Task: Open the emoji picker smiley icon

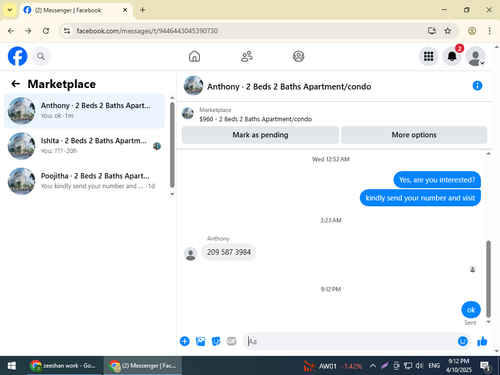Action: point(463,341)
